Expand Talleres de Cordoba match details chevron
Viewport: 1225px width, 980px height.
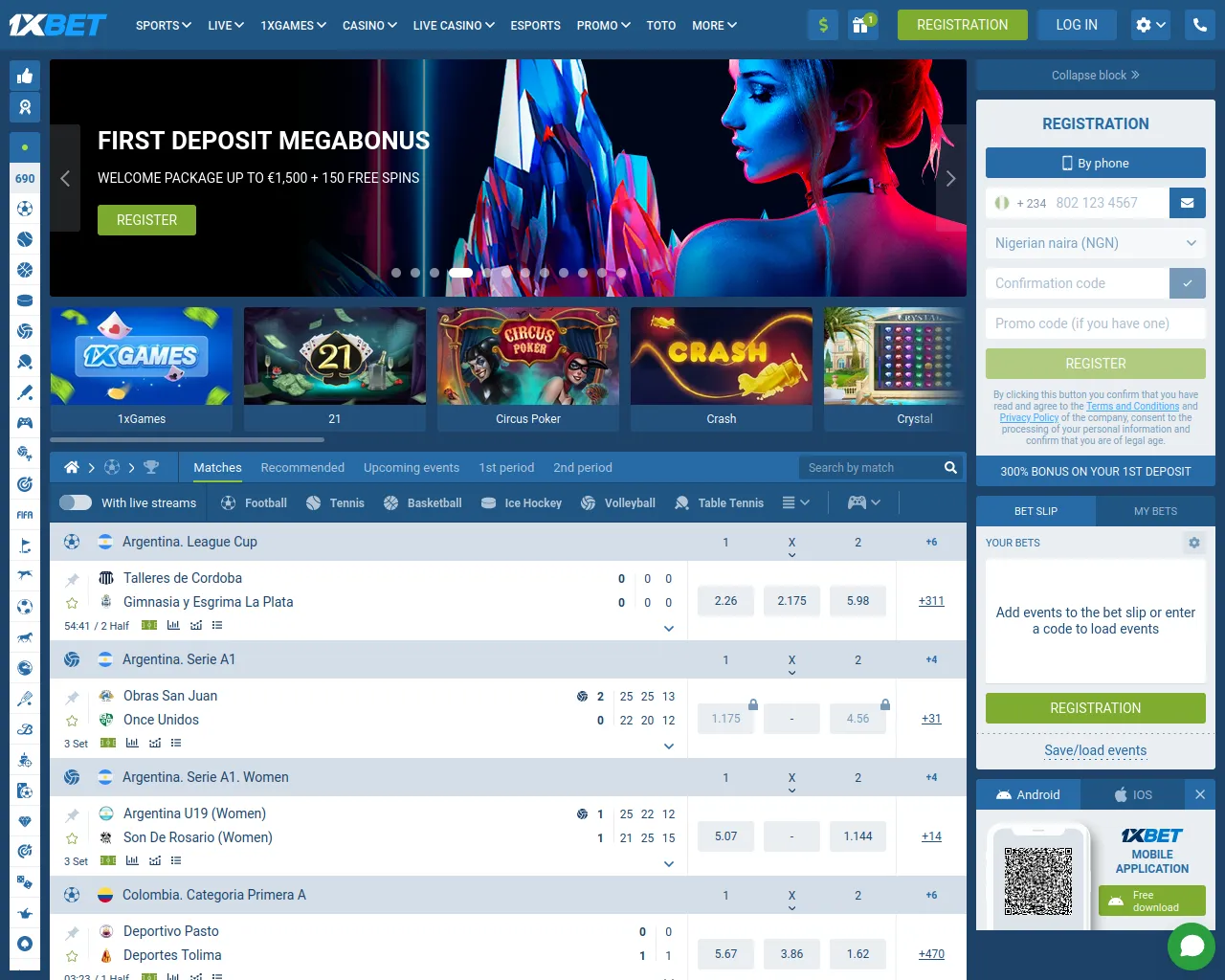pyautogui.click(x=669, y=629)
